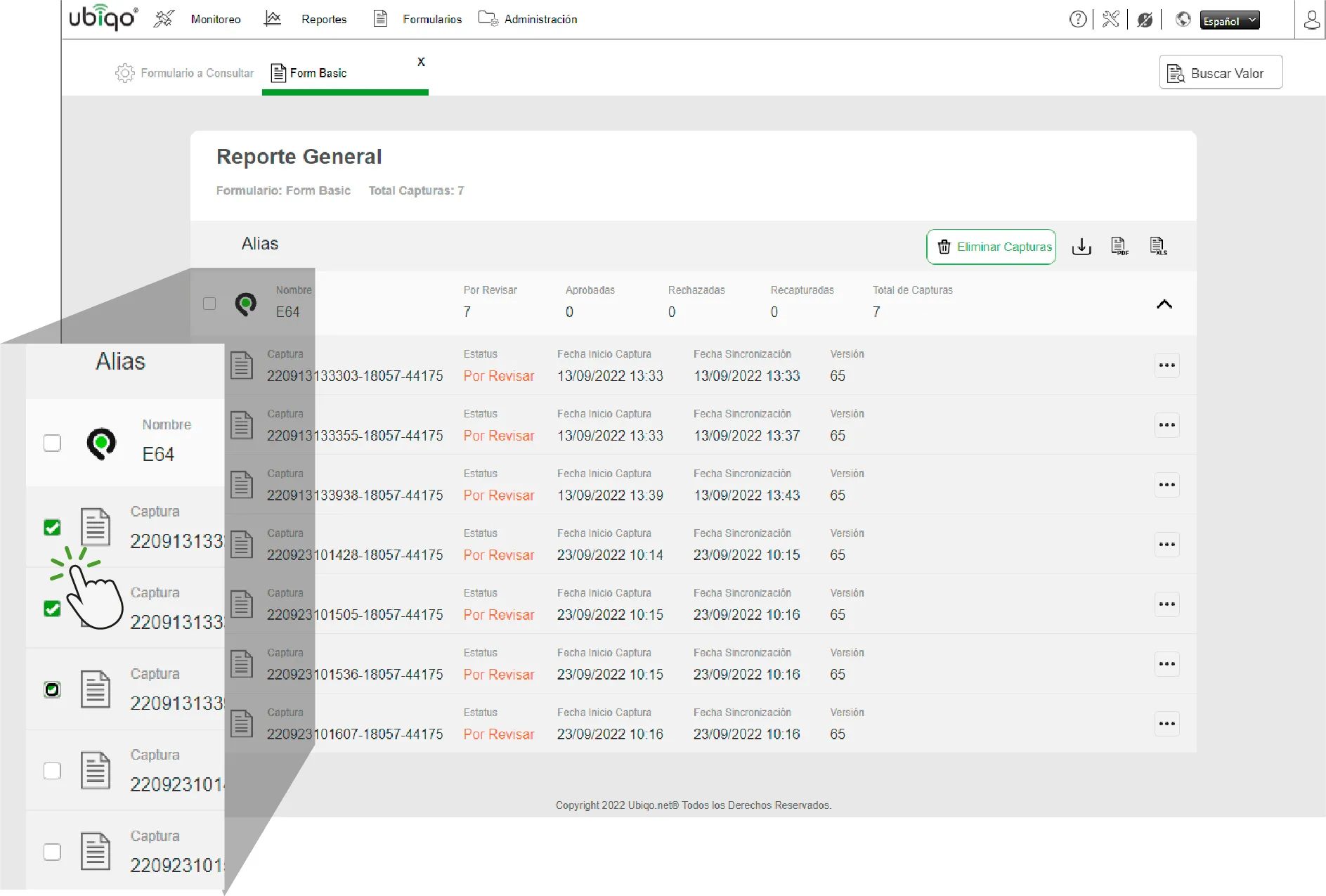
Task: Click the Reporte General heading
Action: (x=299, y=156)
